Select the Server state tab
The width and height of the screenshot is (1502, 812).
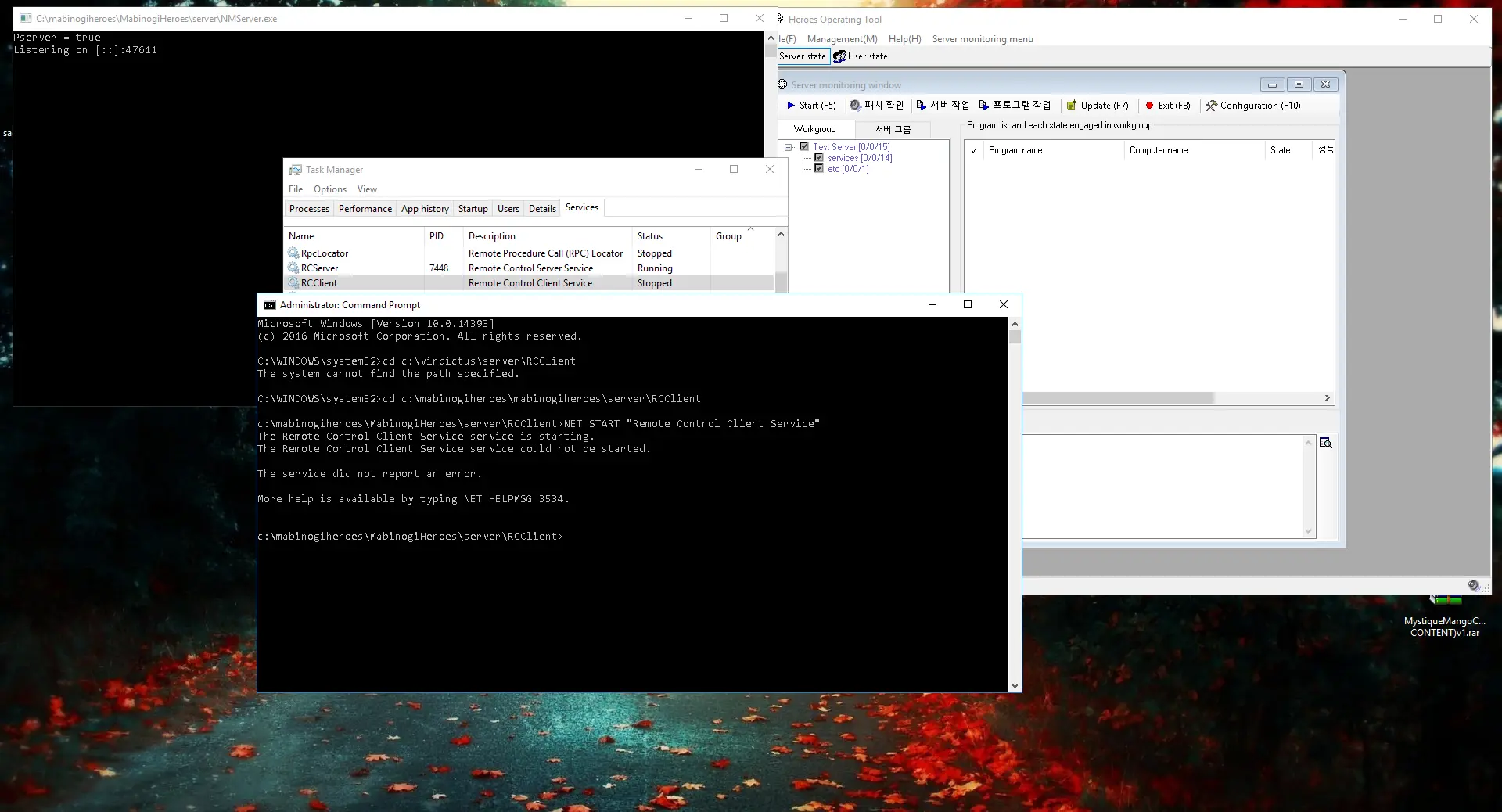click(803, 56)
